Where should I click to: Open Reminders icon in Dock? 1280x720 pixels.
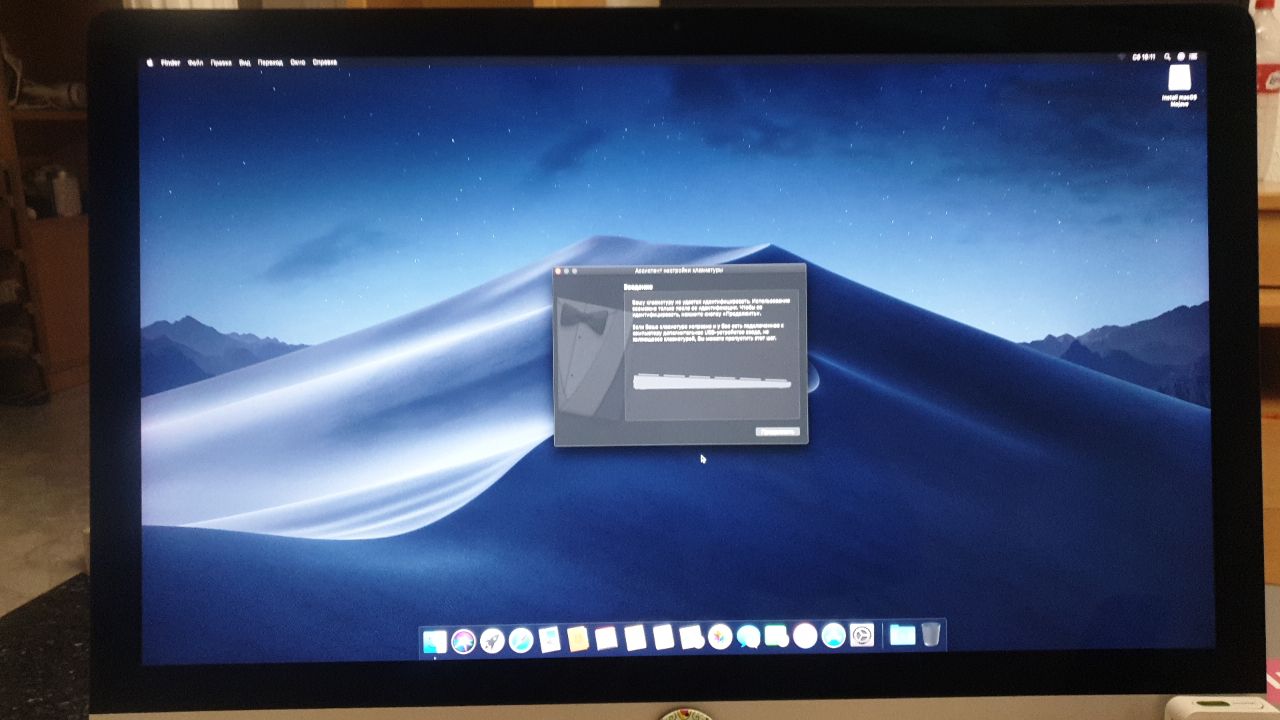pyautogui.click(x=663, y=637)
